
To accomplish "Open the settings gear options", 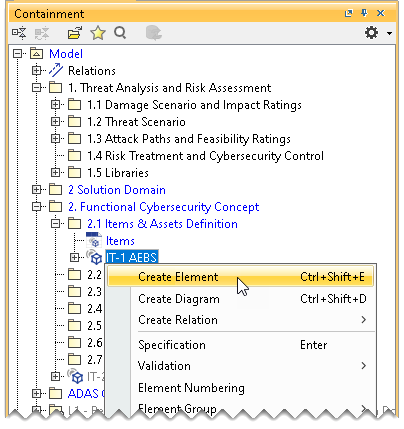I will (372, 33).
